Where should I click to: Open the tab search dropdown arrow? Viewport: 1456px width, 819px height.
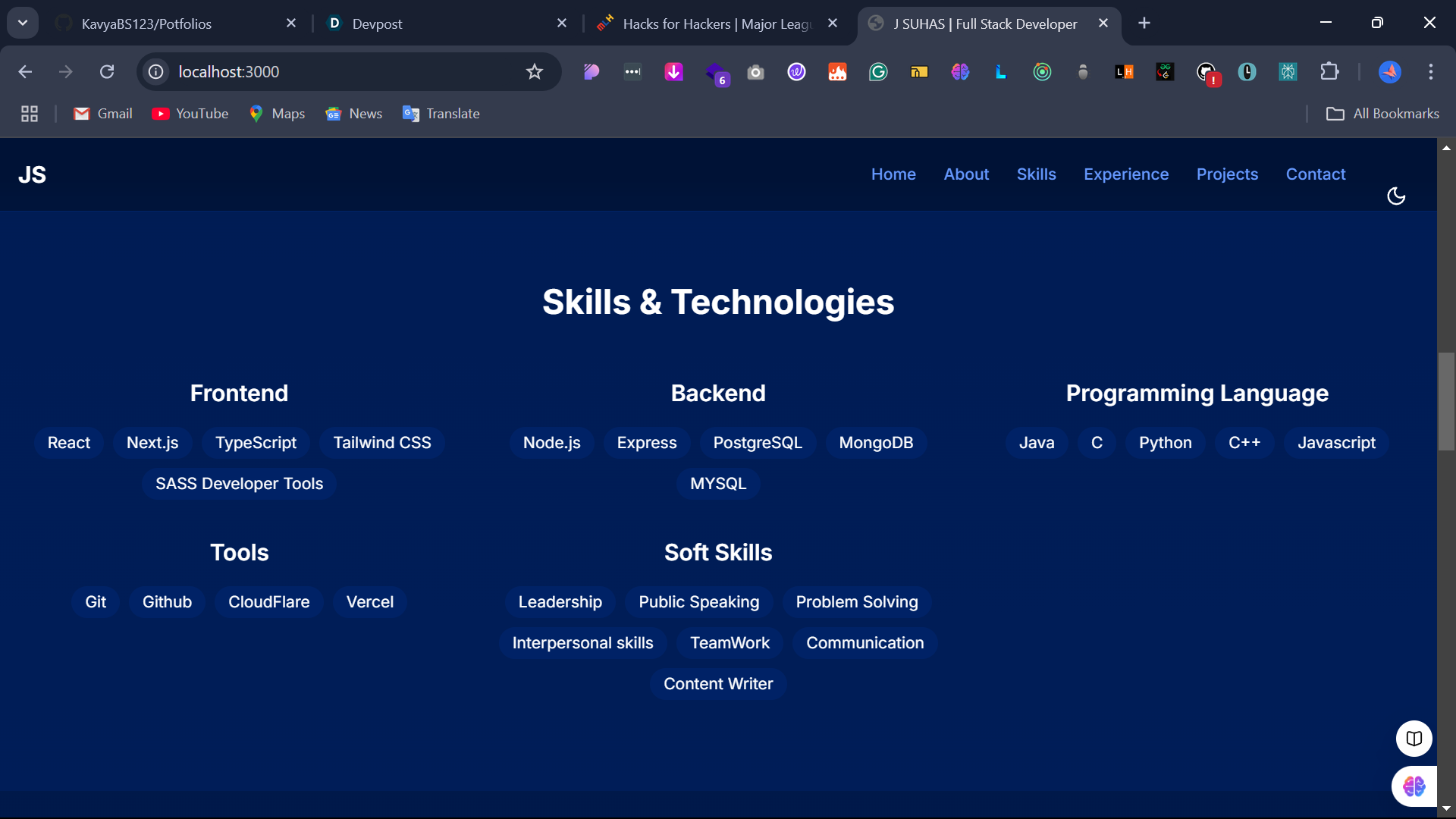(23, 23)
